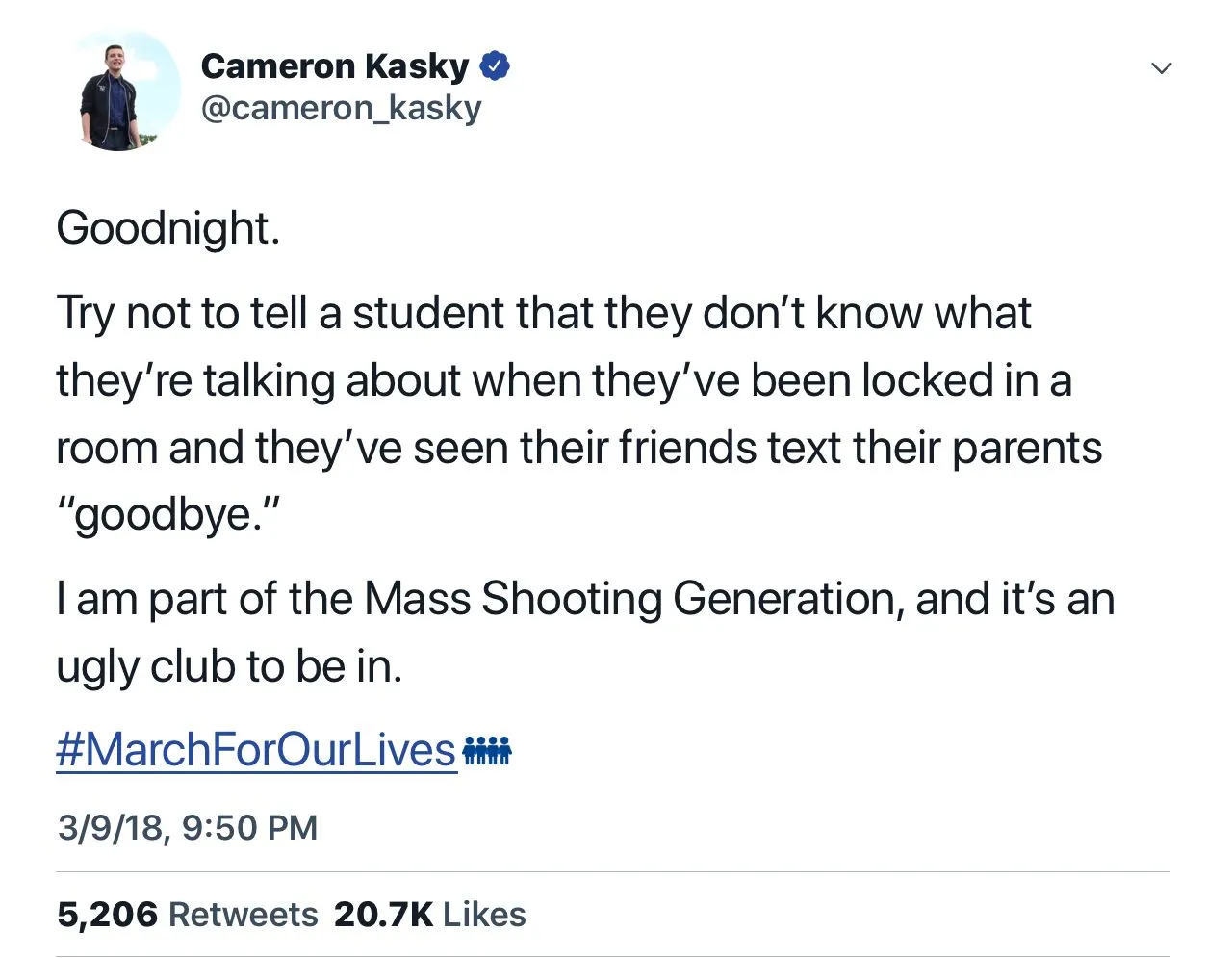Click the 9:50 PM time
Image resolution: width=1232 pixels, height=958 pixels.
249,828
